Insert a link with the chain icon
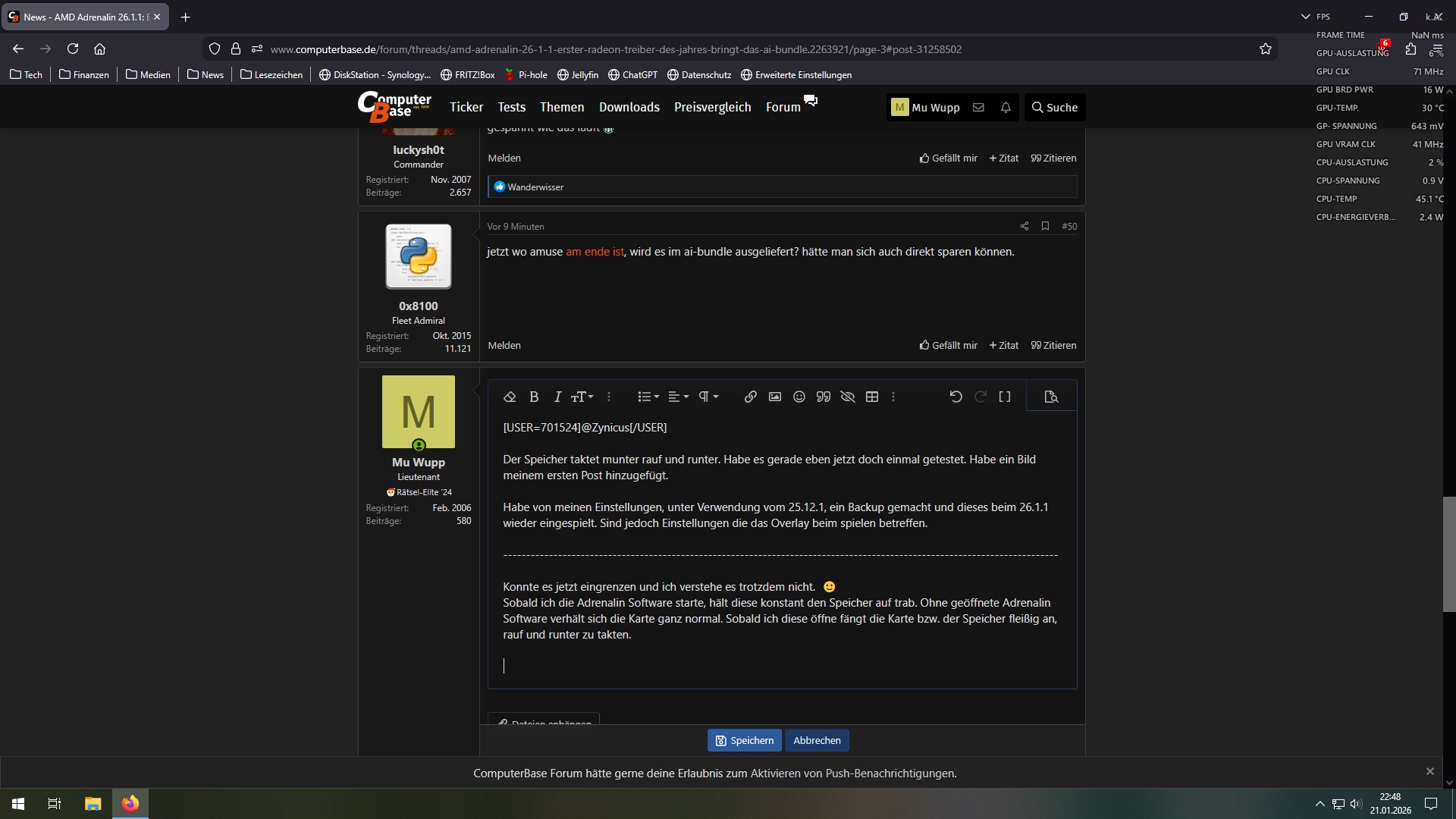 750,397
